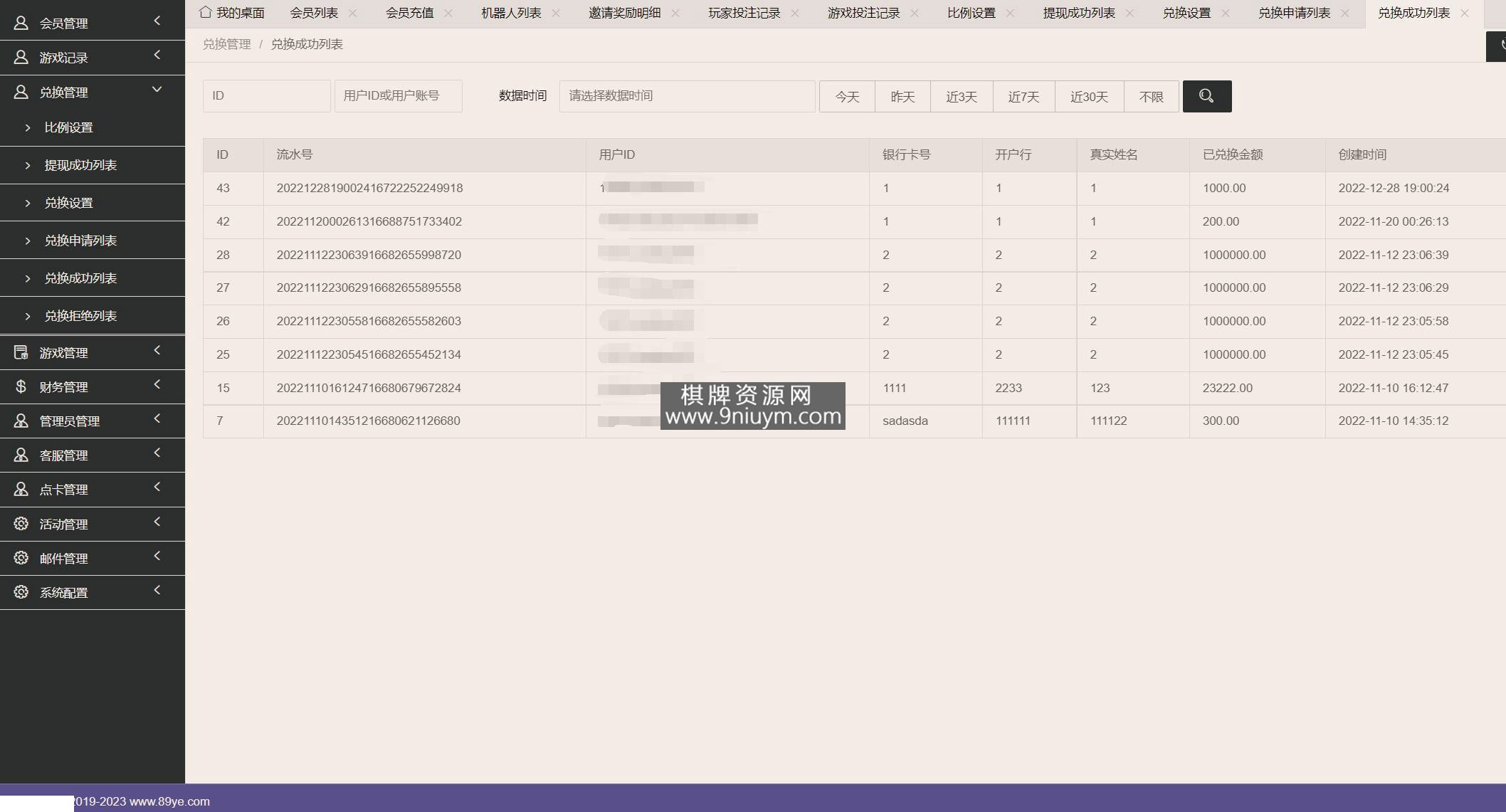1506x812 pixels.
Task: Close the 会员列表 tab
Action: pyautogui.click(x=352, y=13)
